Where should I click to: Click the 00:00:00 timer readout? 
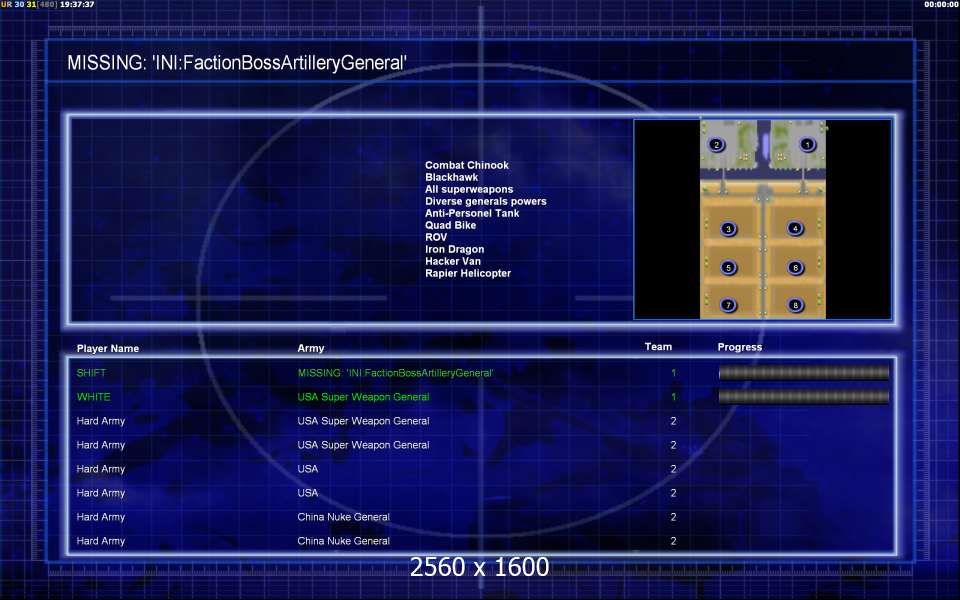click(x=942, y=4)
